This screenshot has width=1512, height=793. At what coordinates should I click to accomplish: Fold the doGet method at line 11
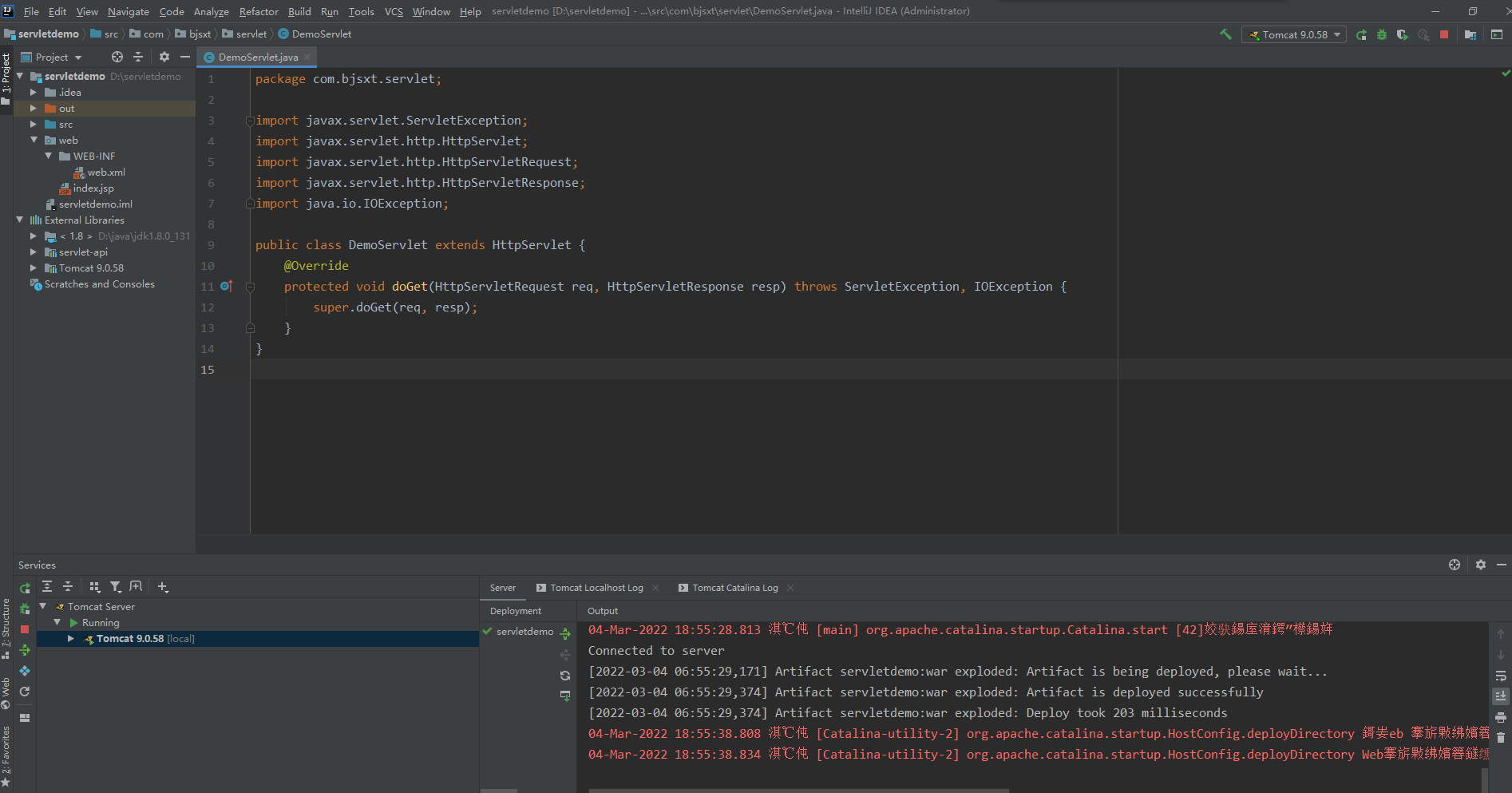250,287
